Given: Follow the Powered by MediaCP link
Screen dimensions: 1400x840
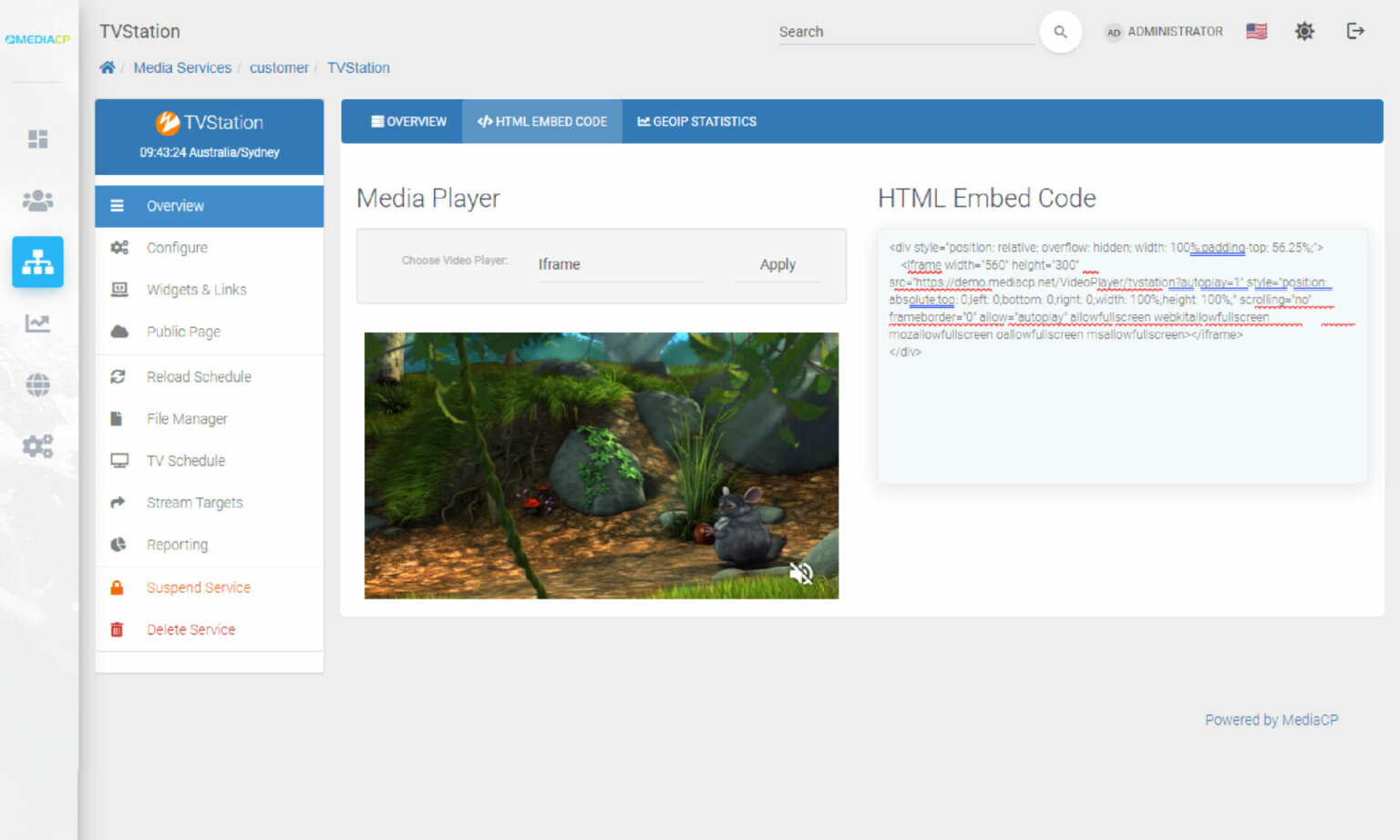Looking at the screenshot, I should (x=1271, y=720).
